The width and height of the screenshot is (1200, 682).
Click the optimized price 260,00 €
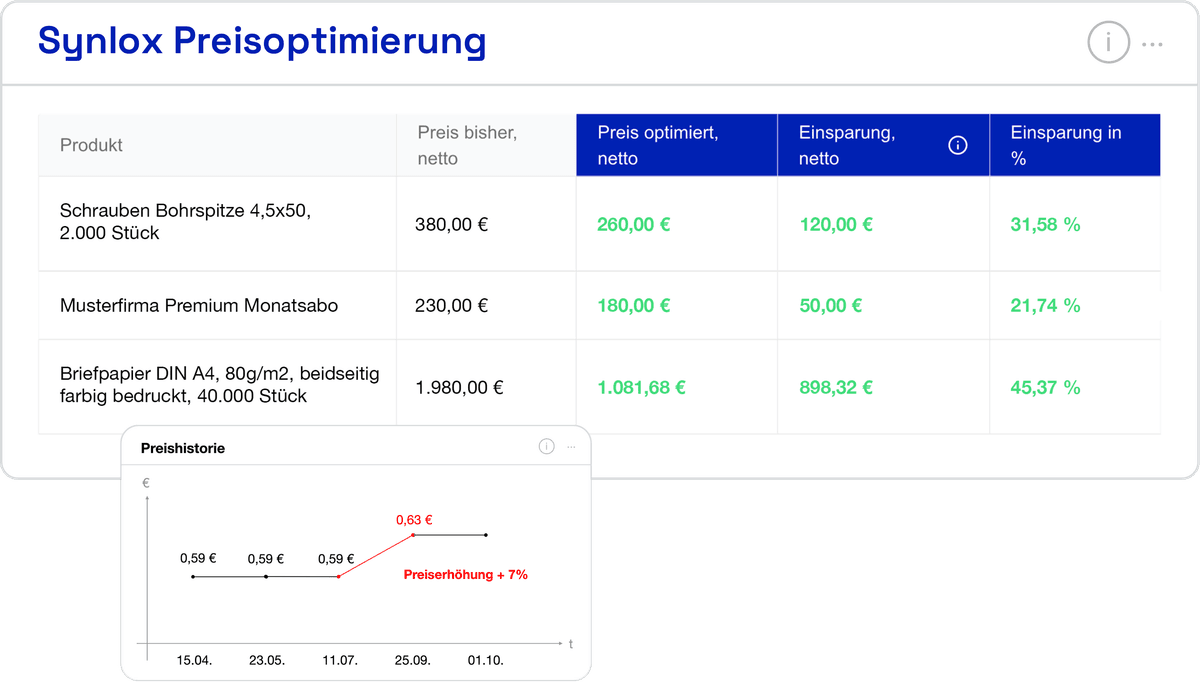633,225
